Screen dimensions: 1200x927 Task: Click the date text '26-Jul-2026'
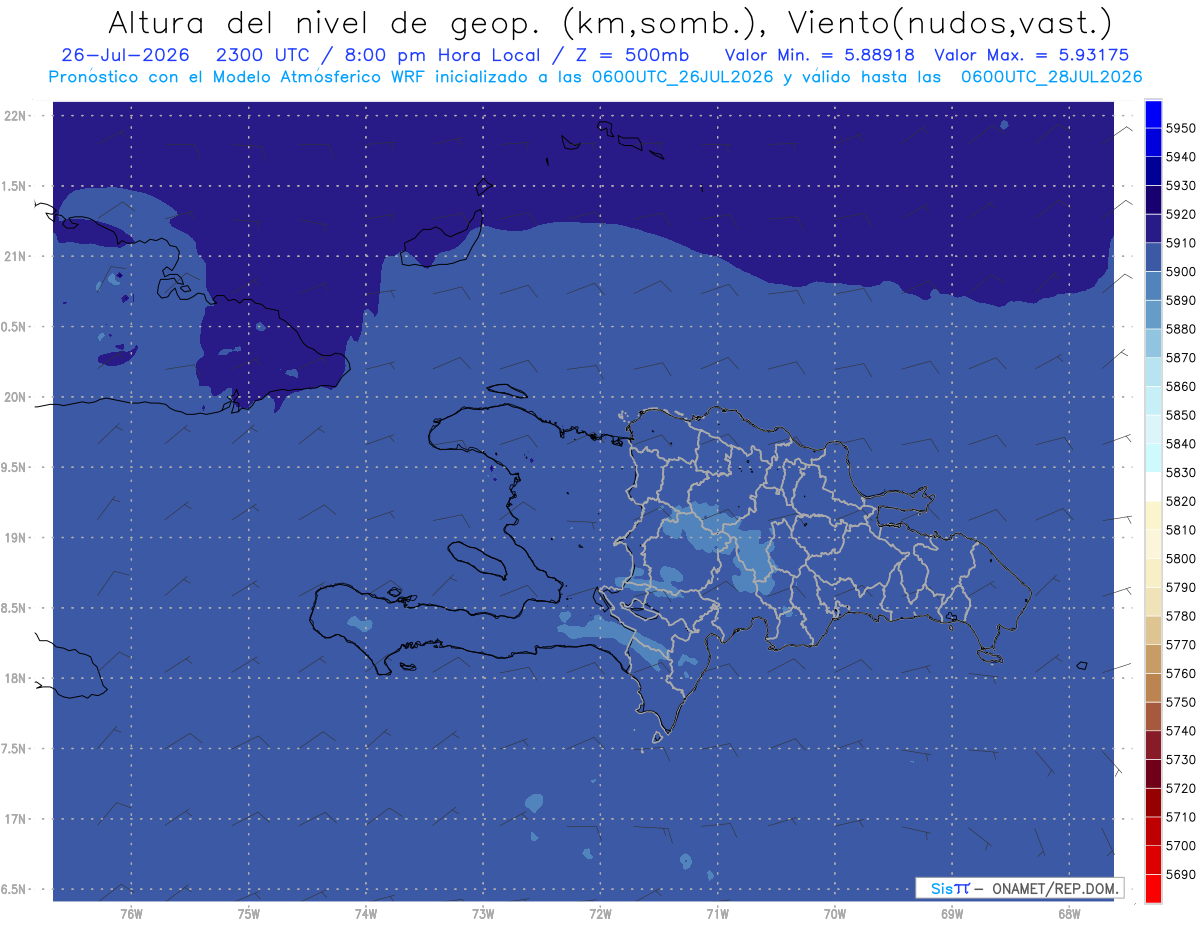[x=124, y=55]
